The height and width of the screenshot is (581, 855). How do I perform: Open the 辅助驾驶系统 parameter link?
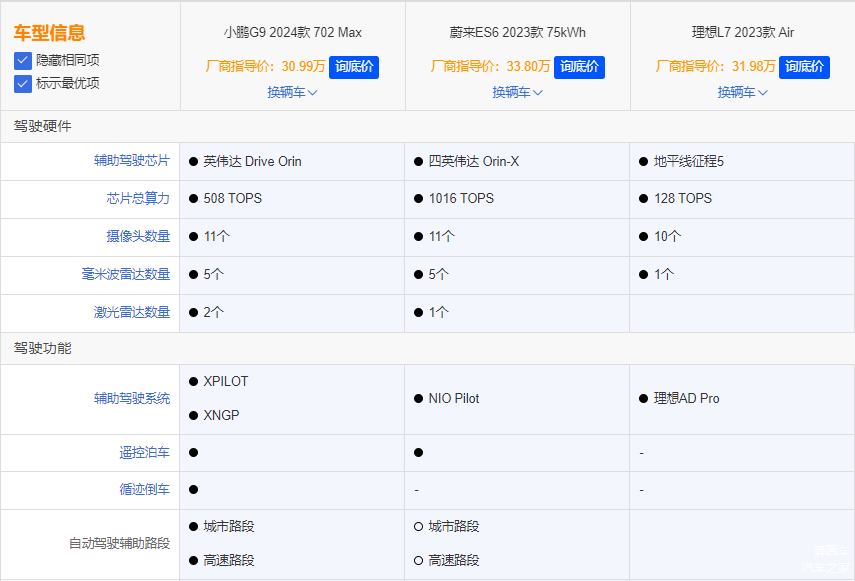coord(132,398)
